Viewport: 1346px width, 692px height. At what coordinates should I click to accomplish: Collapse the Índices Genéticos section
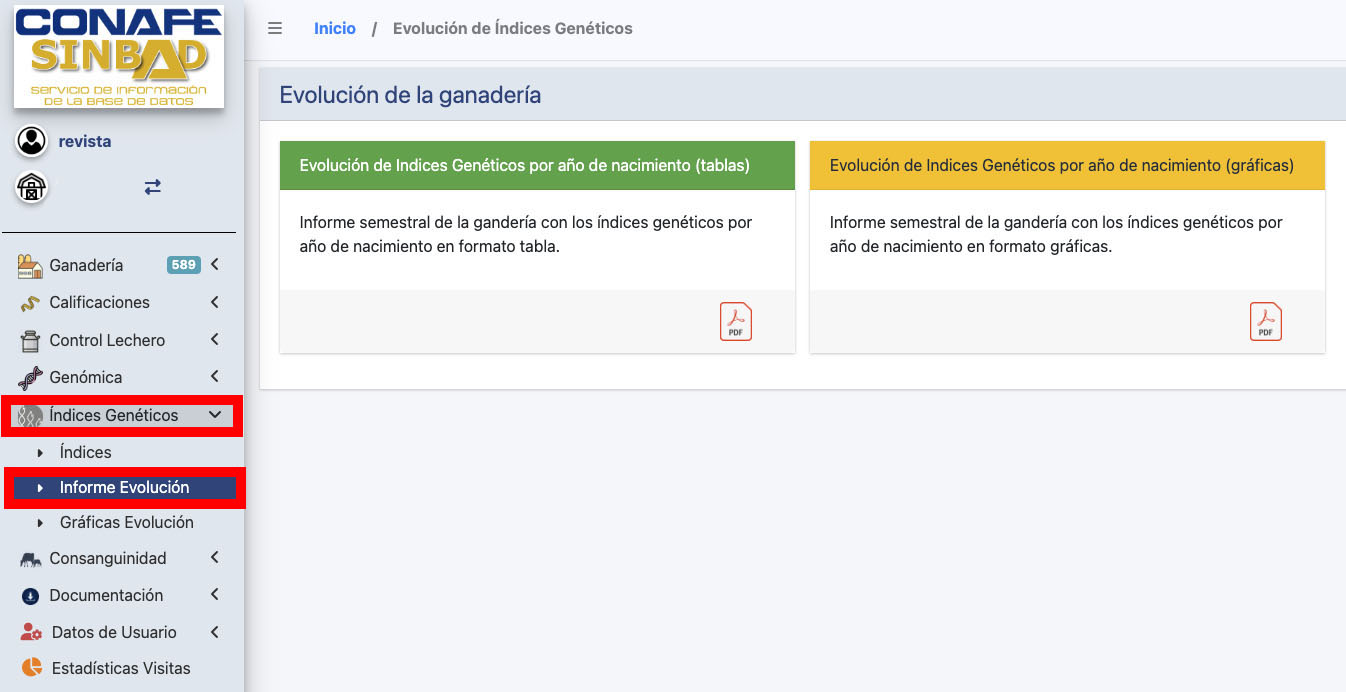tap(214, 415)
